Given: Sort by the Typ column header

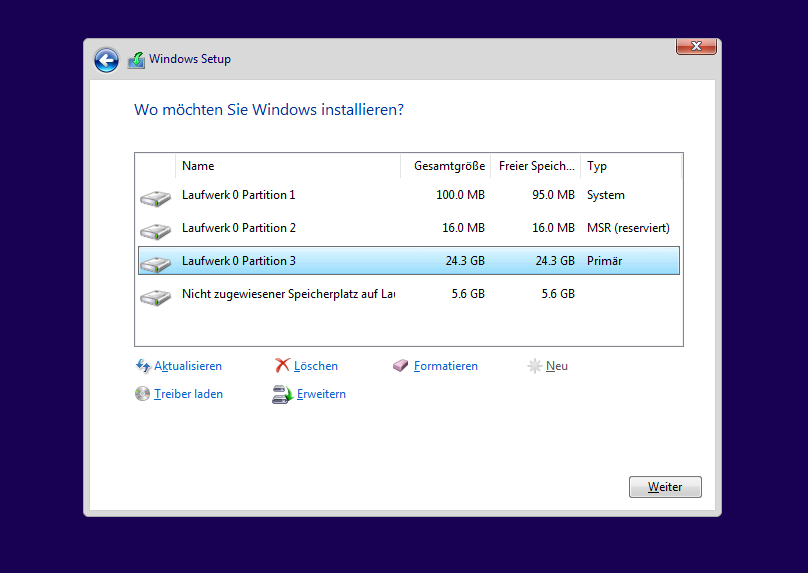Looking at the screenshot, I should point(631,166).
